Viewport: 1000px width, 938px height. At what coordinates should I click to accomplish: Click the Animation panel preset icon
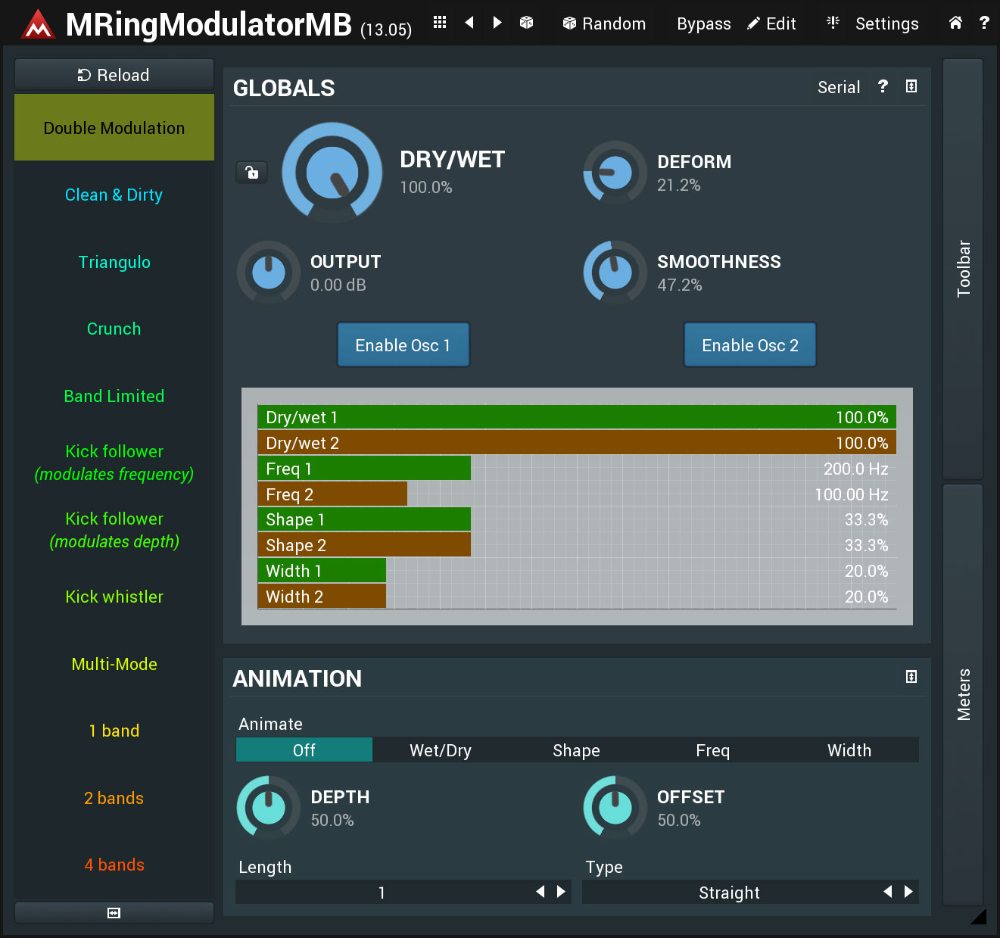(911, 677)
